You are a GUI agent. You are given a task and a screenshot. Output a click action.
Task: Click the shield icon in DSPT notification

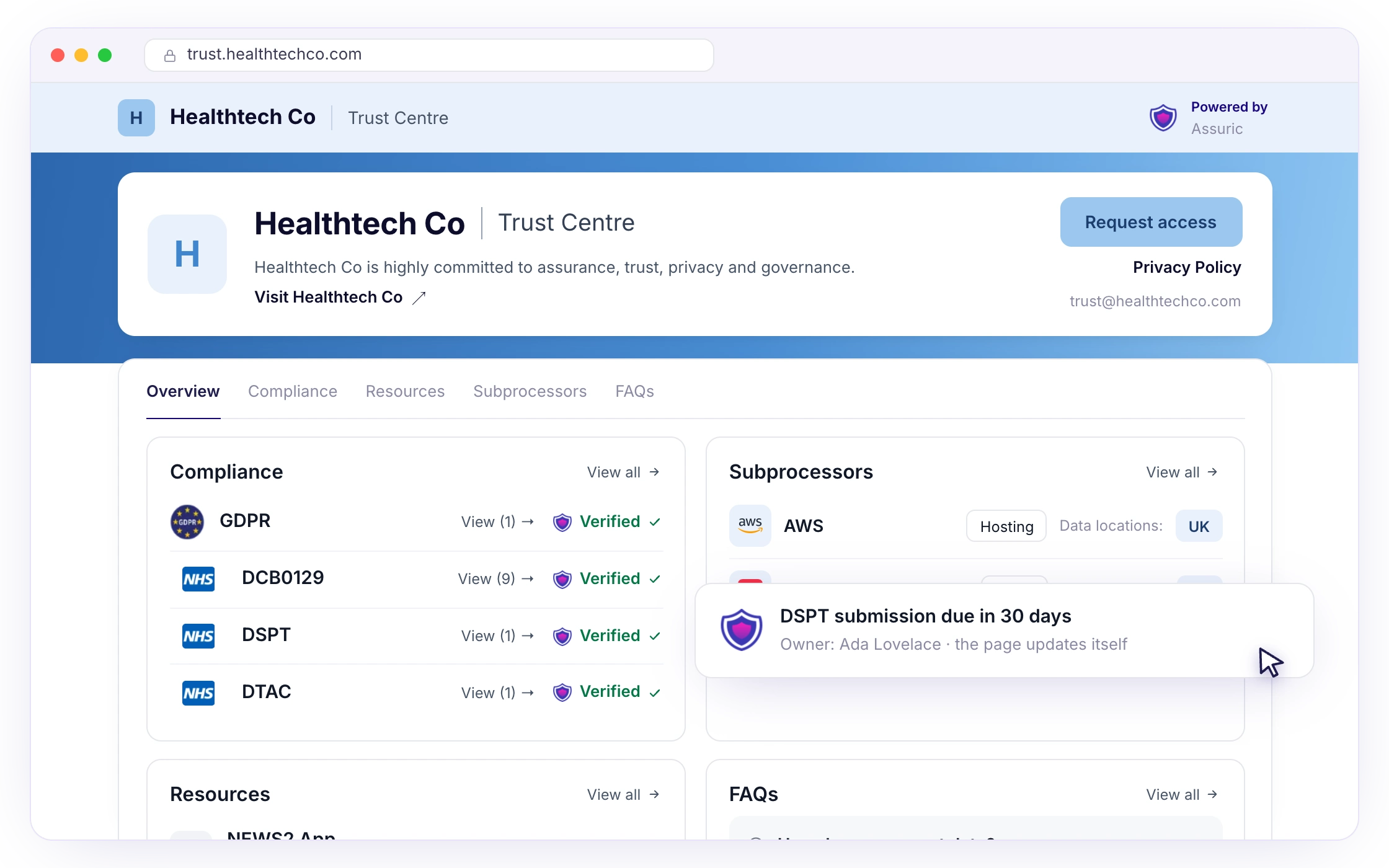(x=741, y=629)
